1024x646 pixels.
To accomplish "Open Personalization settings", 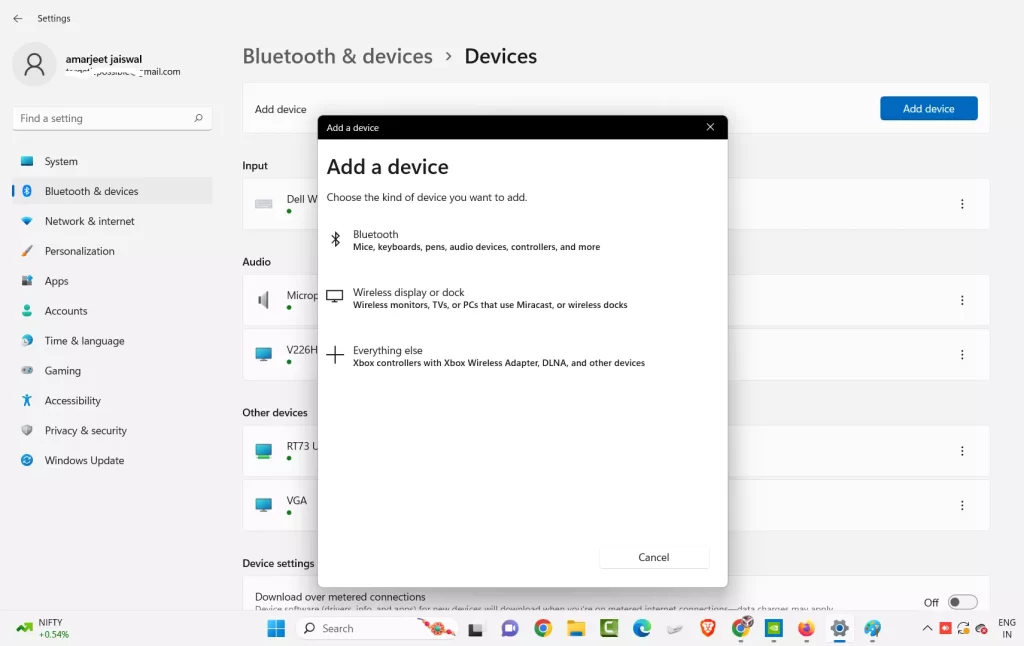I will pos(112,251).
